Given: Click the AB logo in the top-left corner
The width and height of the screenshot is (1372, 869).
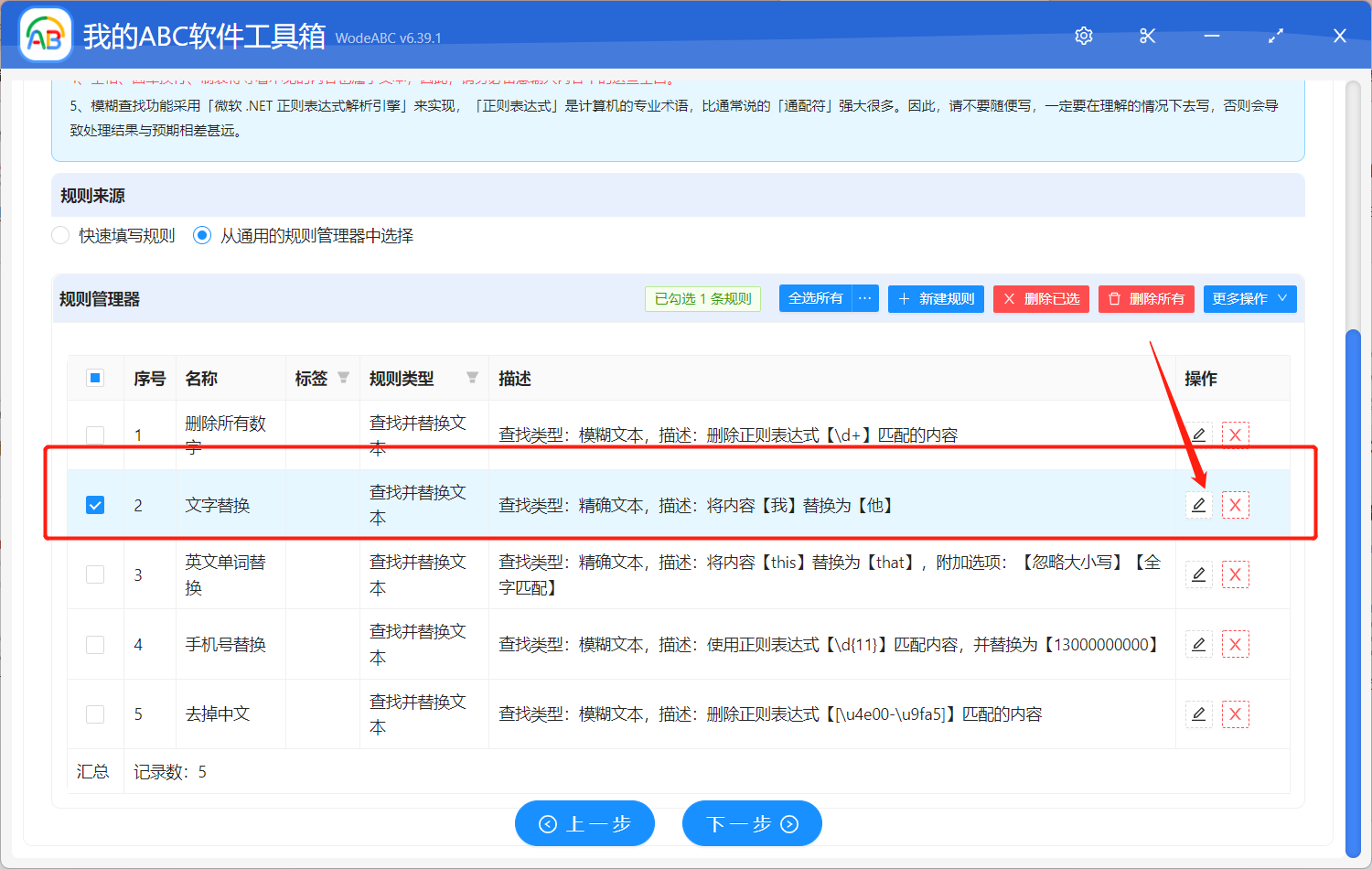Looking at the screenshot, I should [45, 34].
